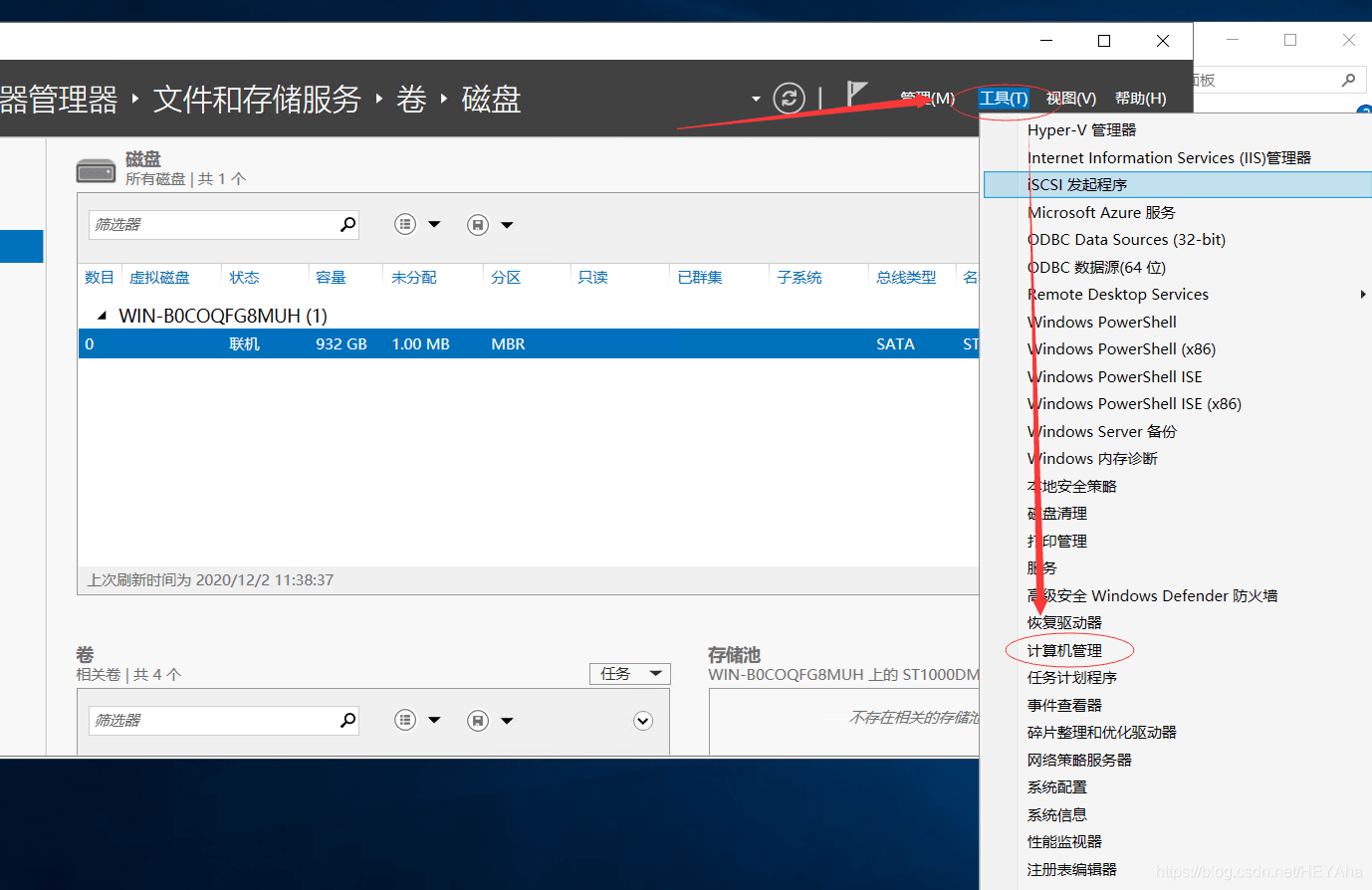This screenshot has width=1372, height=890.
Task: Open Windows PowerShell ISE from the menu
Action: (x=1113, y=376)
